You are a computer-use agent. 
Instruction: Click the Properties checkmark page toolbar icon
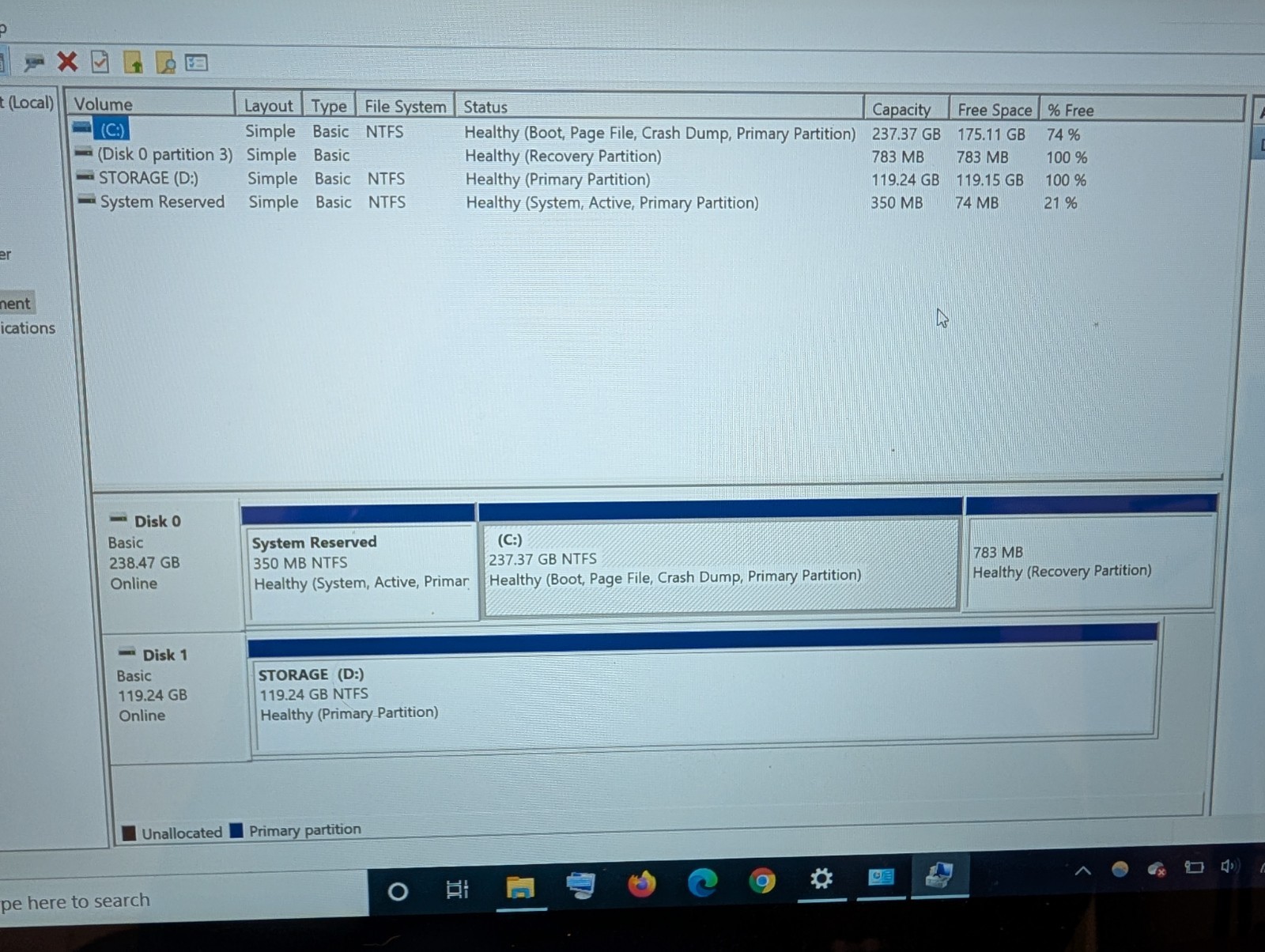pyautogui.click(x=100, y=62)
